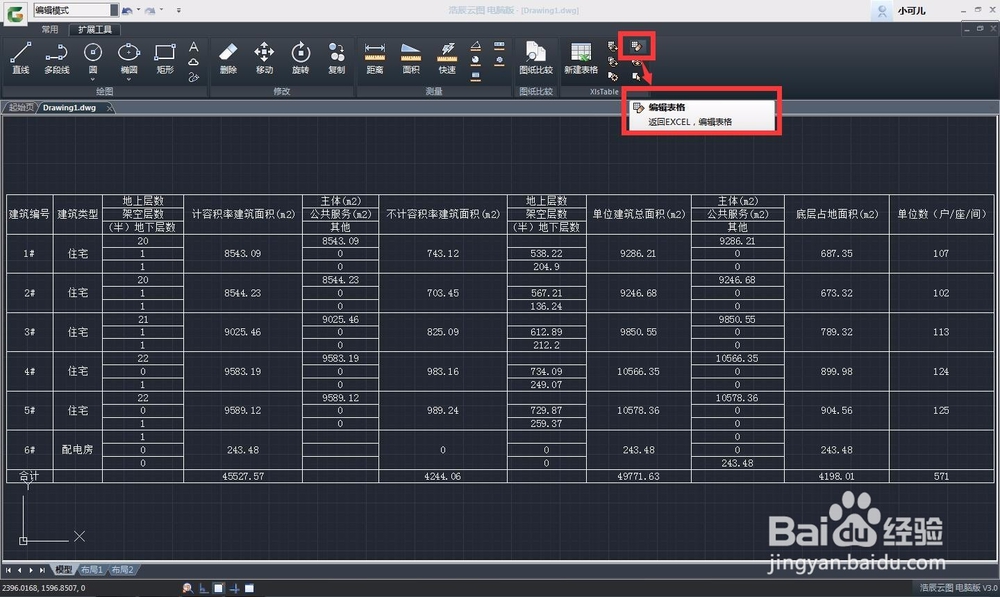The height and width of the screenshot is (597, 1000).
Task: Expand the dropdown arrow under 圆
Action: tap(93, 80)
